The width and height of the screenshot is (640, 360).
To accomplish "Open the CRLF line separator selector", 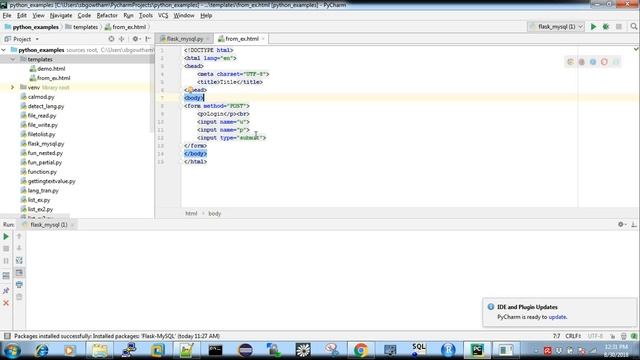I will 573,336.
